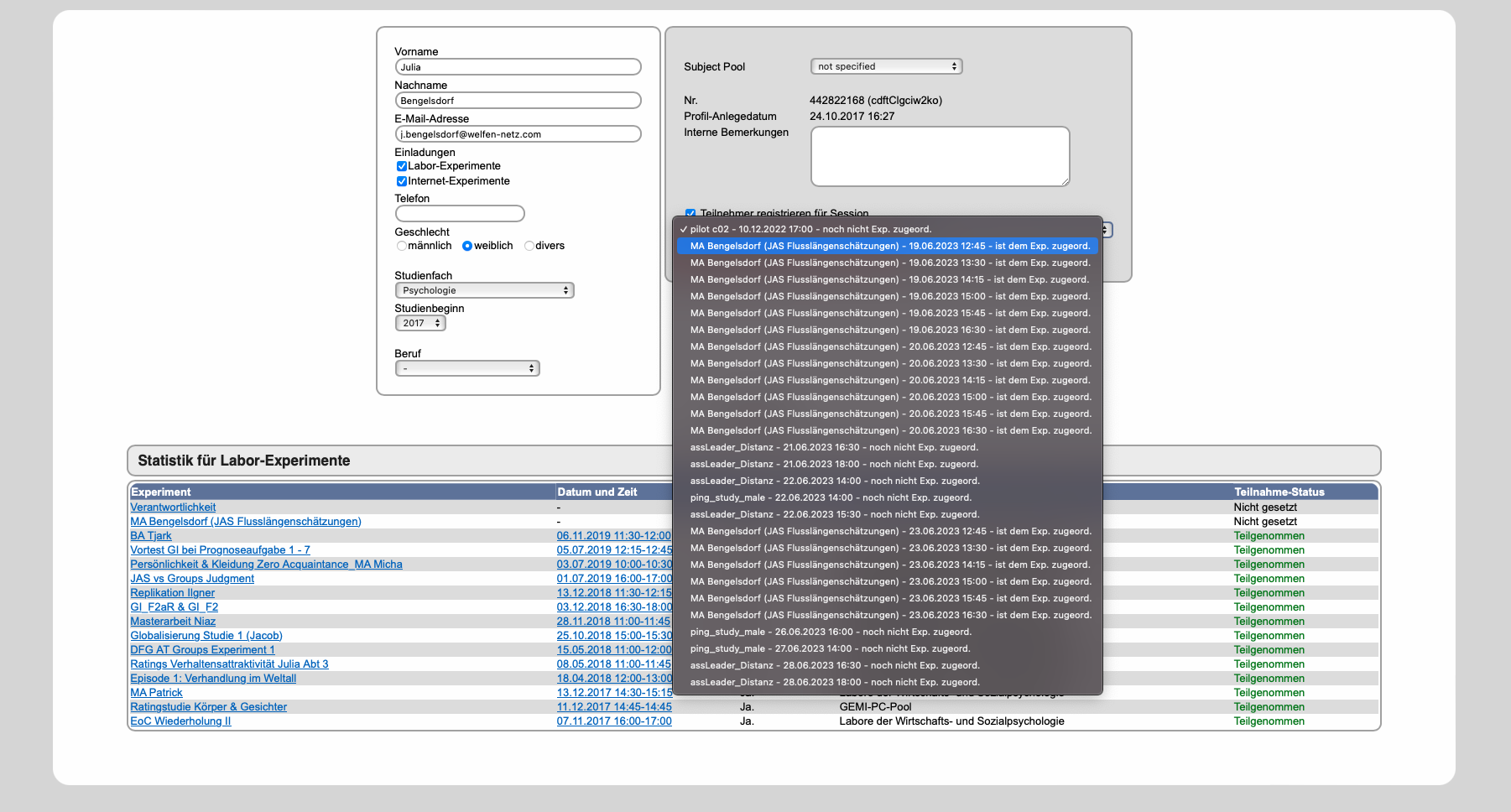Focus the E-Mail-Adresse input field

(x=518, y=134)
